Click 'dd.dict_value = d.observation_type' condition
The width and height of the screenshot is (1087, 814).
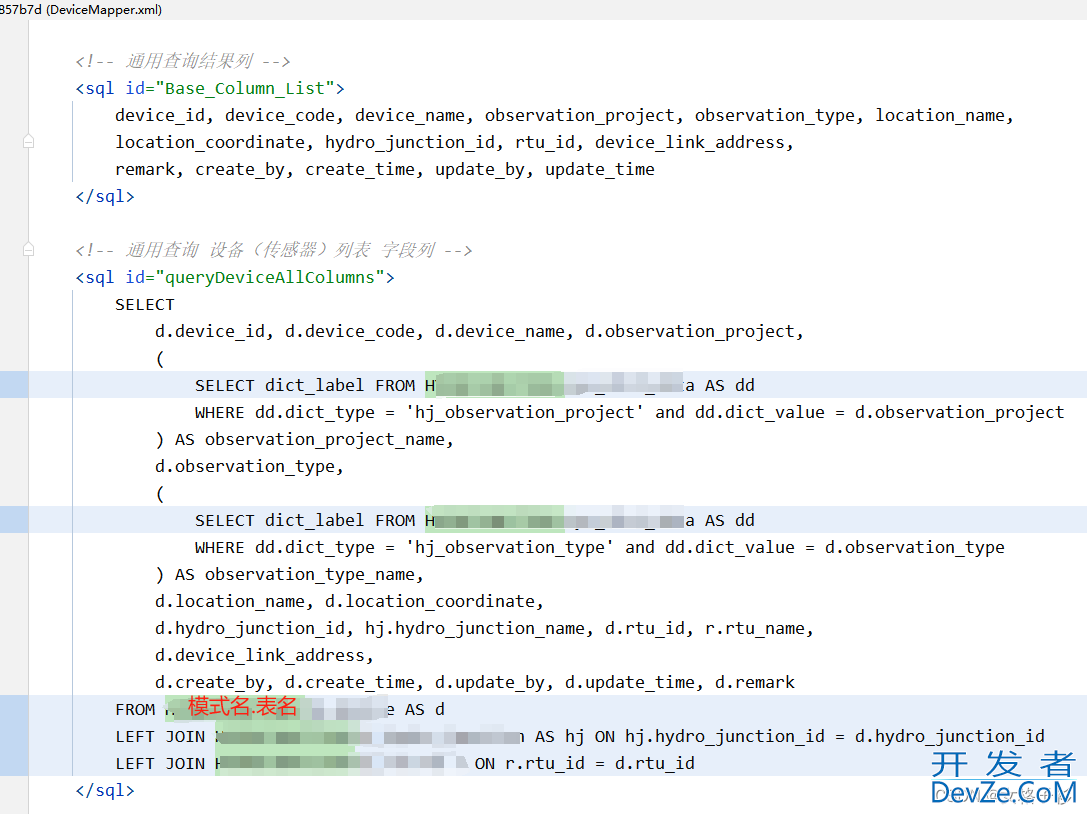pyautogui.click(x=835, y=548)
